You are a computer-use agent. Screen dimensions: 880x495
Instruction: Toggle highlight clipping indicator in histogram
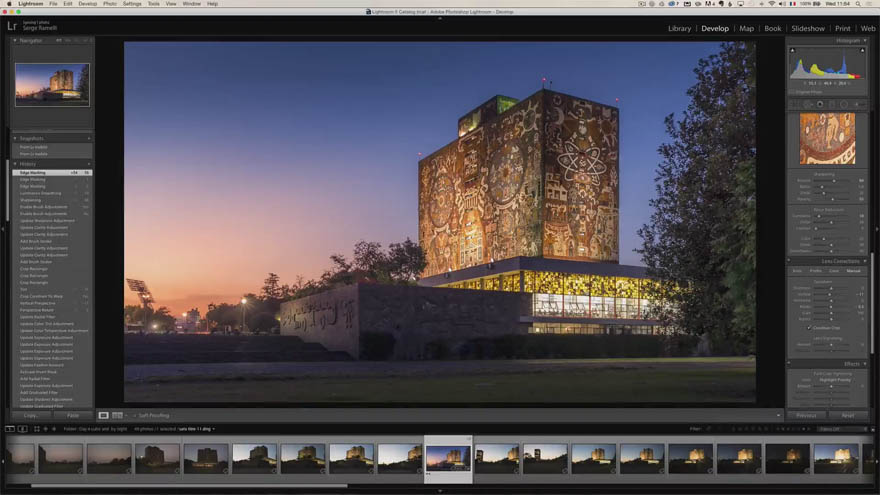[863, 51]
